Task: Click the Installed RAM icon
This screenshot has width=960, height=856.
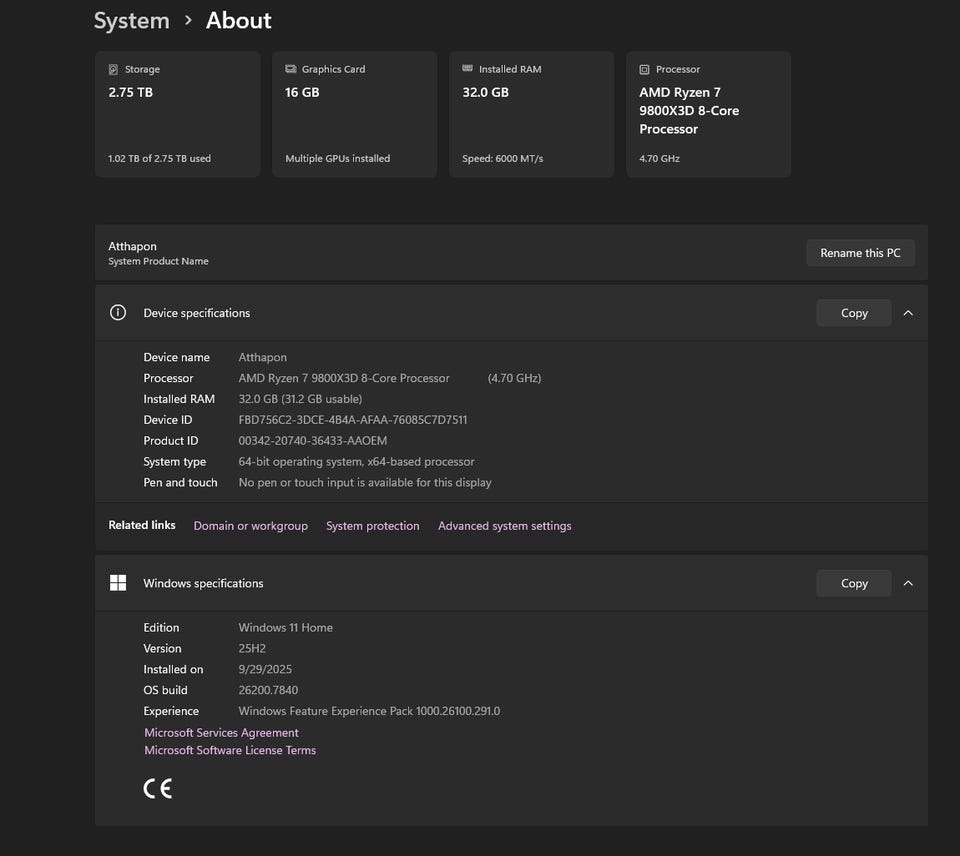Action: (468, 70)
